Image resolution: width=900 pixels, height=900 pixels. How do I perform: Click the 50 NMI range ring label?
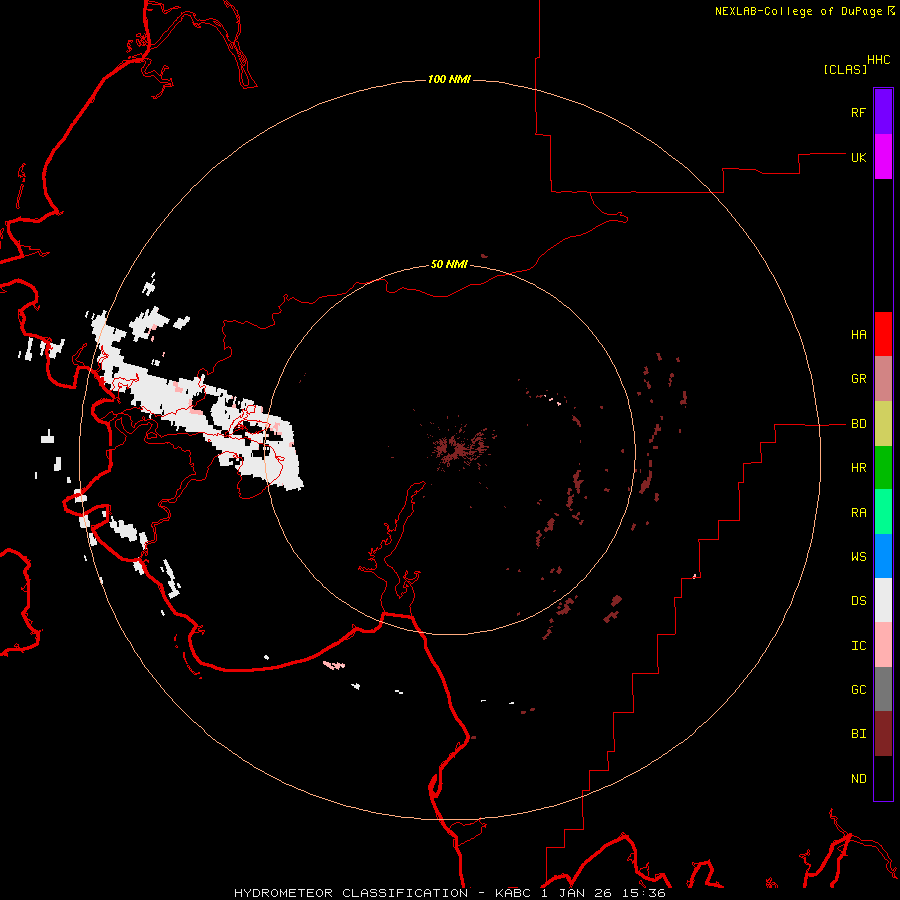(449, 264)
